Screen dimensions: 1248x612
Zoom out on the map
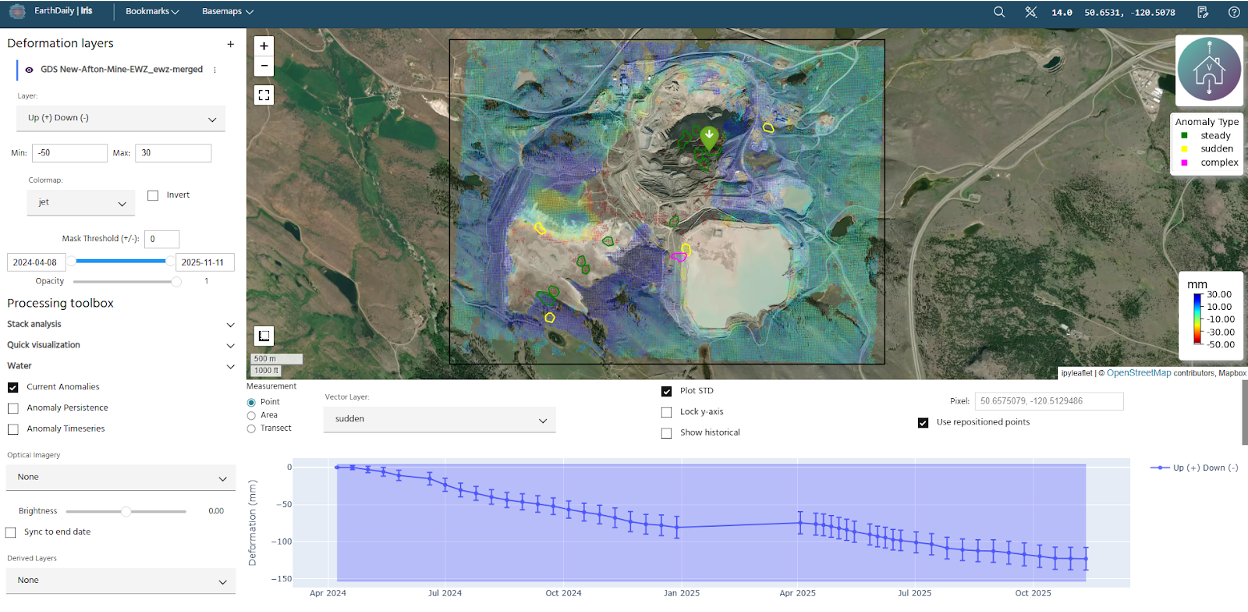coord(263,66)
